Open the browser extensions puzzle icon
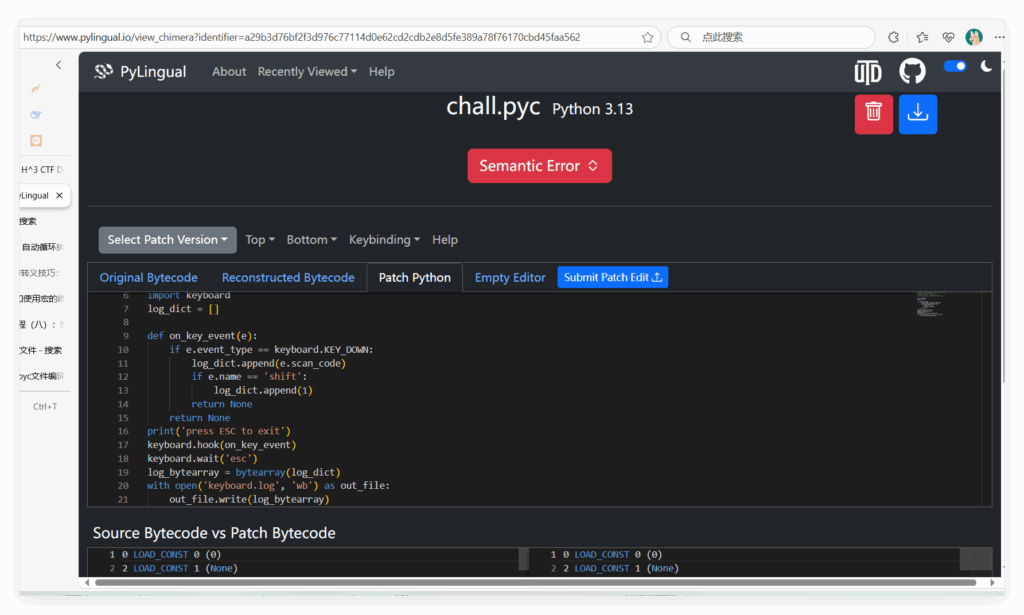Image resolution: width=1024 pixels, height=615 pixels. click(x=894, y=37)
